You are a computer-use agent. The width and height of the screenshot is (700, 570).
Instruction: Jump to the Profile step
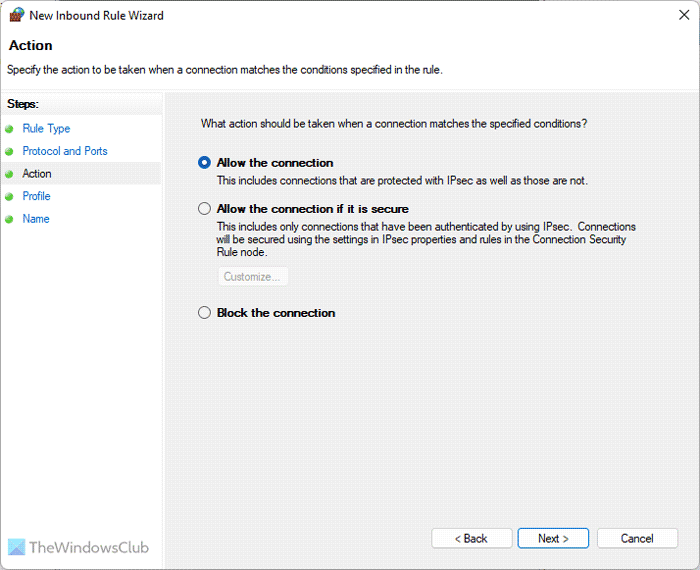click(37, 196)
